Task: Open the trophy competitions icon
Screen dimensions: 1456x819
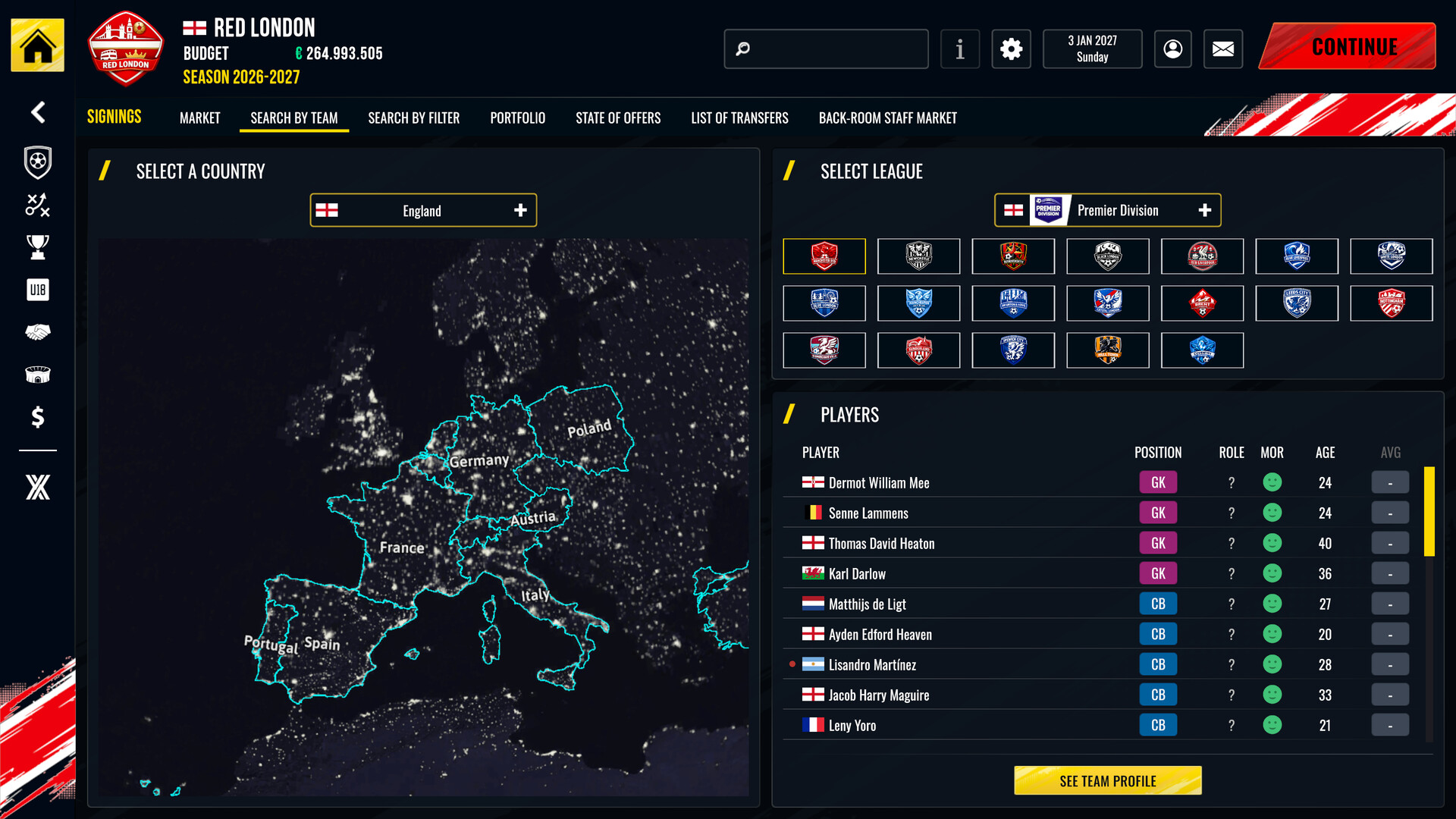Action: [38, 247]
